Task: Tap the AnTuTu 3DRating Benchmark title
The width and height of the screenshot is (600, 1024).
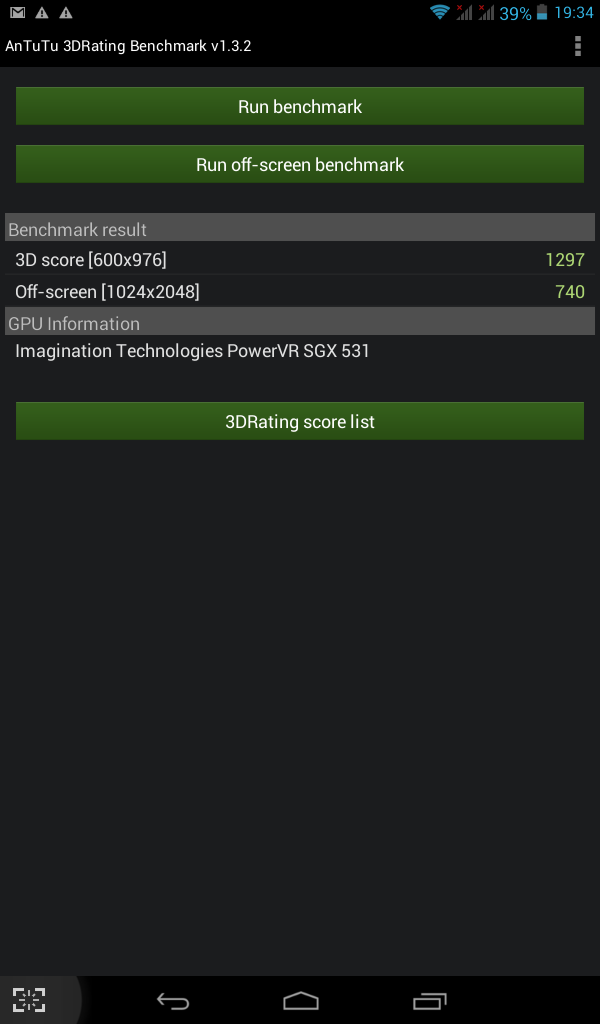Action: [128, 46]
